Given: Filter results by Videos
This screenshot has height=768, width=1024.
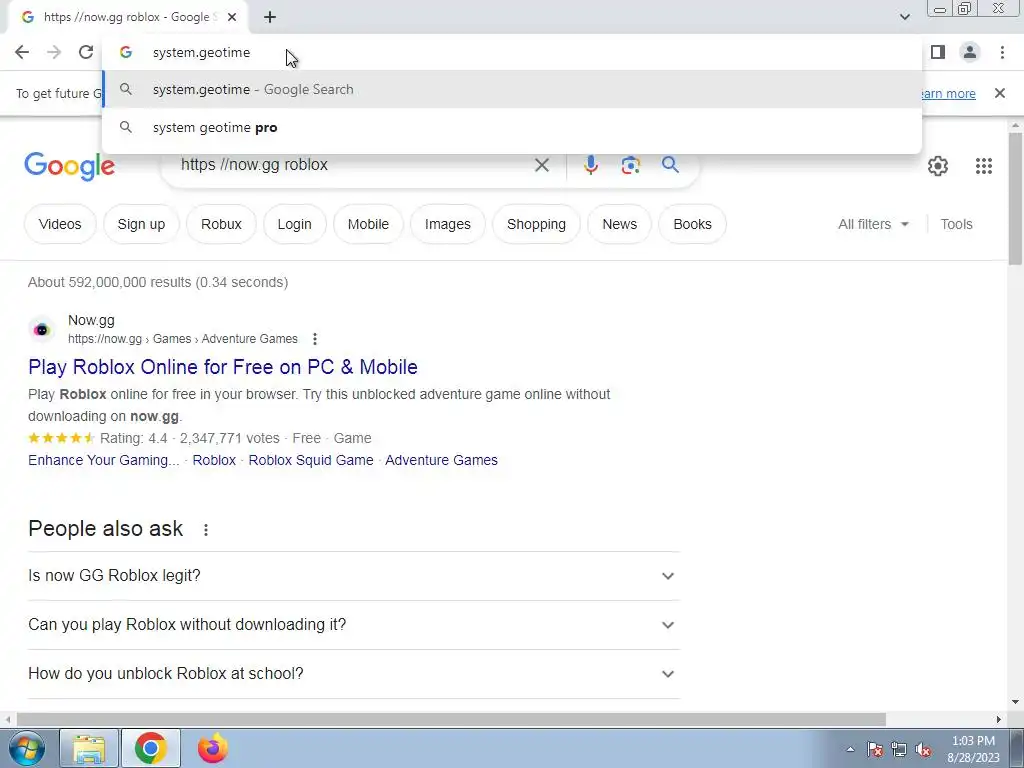Looking at the screenshot, I should pyautogui.click(x=60, y=224).
